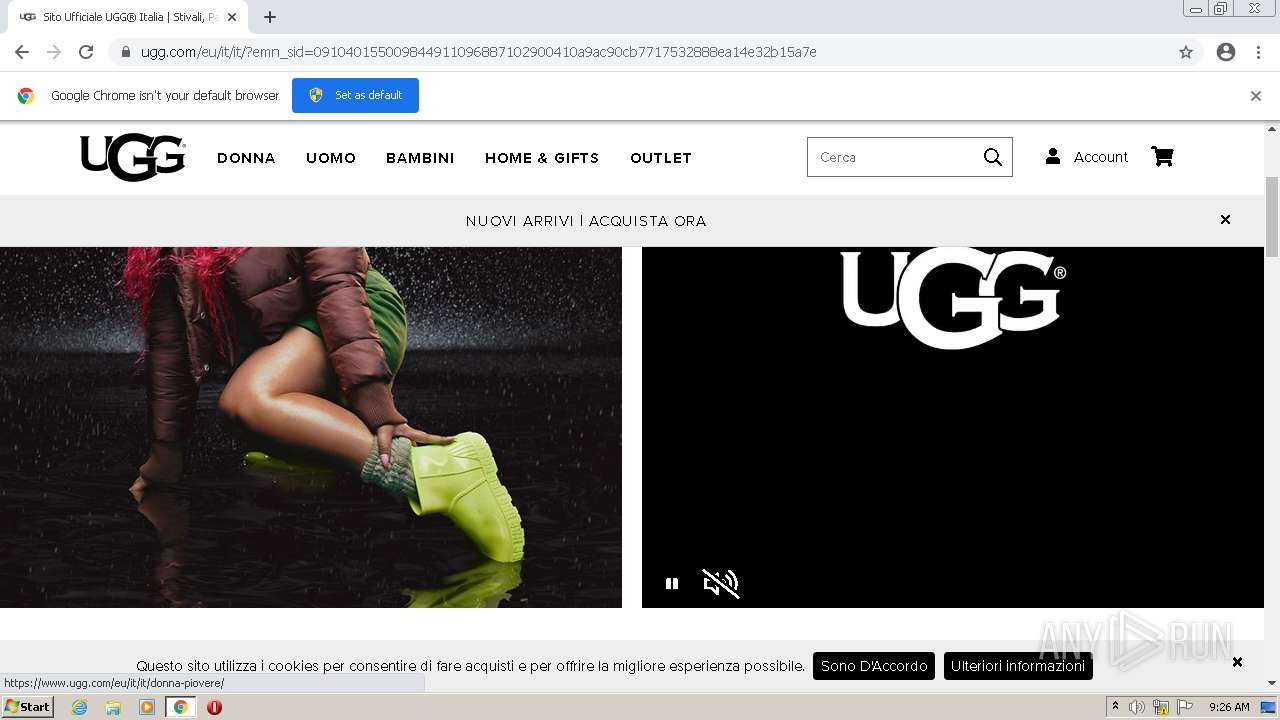Open a new Chrome tab
1280x720 pixels.
tap(270, 17)
